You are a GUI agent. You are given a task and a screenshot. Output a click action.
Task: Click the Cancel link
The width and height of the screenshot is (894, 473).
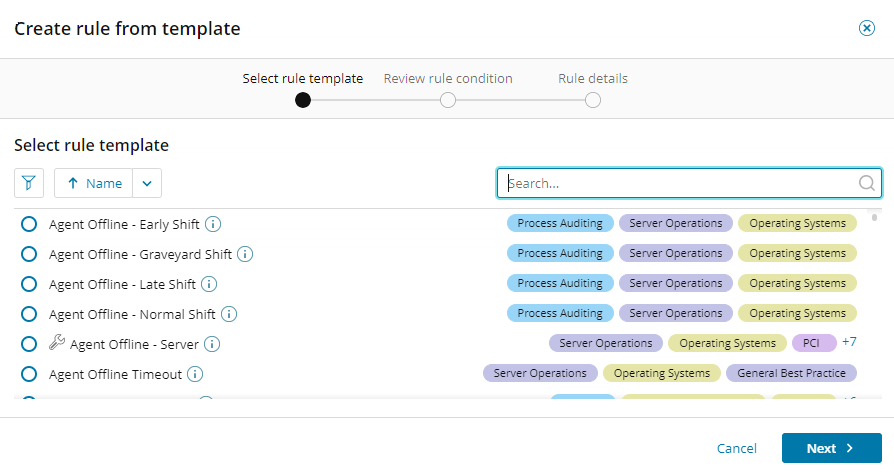tap(737, 448)
